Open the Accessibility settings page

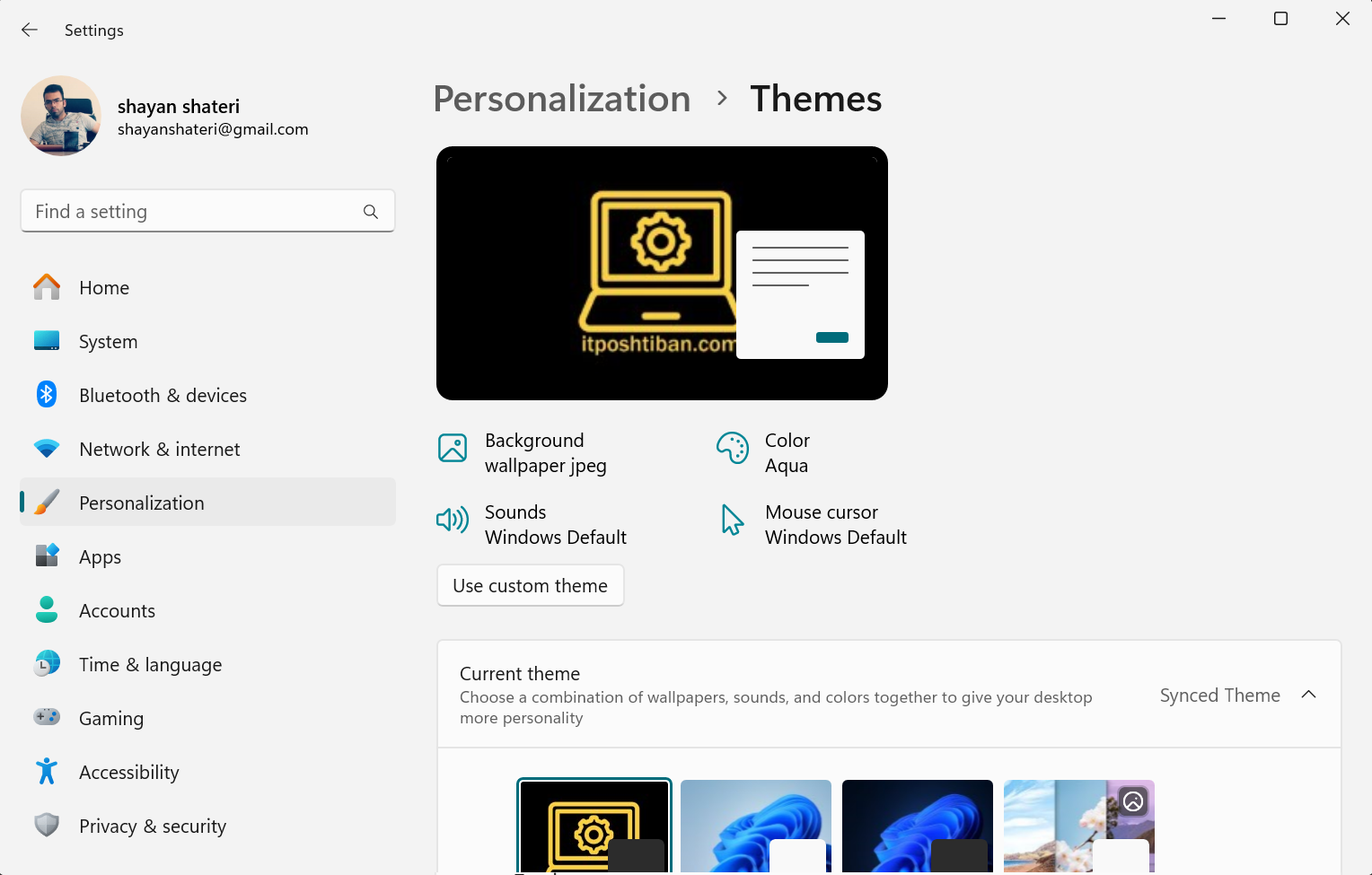click(208, 772)
